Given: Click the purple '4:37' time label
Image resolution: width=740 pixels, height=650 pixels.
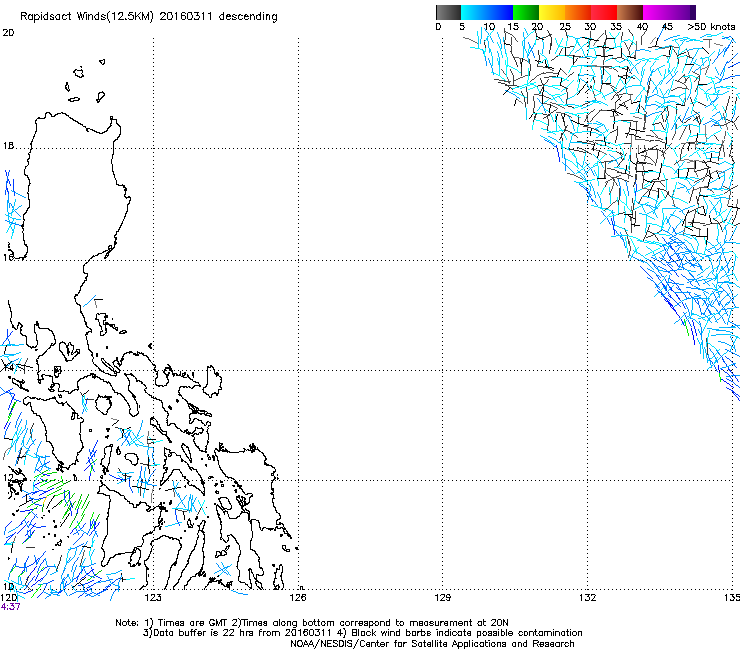Looking at the screenshot, I should [10, 607].
